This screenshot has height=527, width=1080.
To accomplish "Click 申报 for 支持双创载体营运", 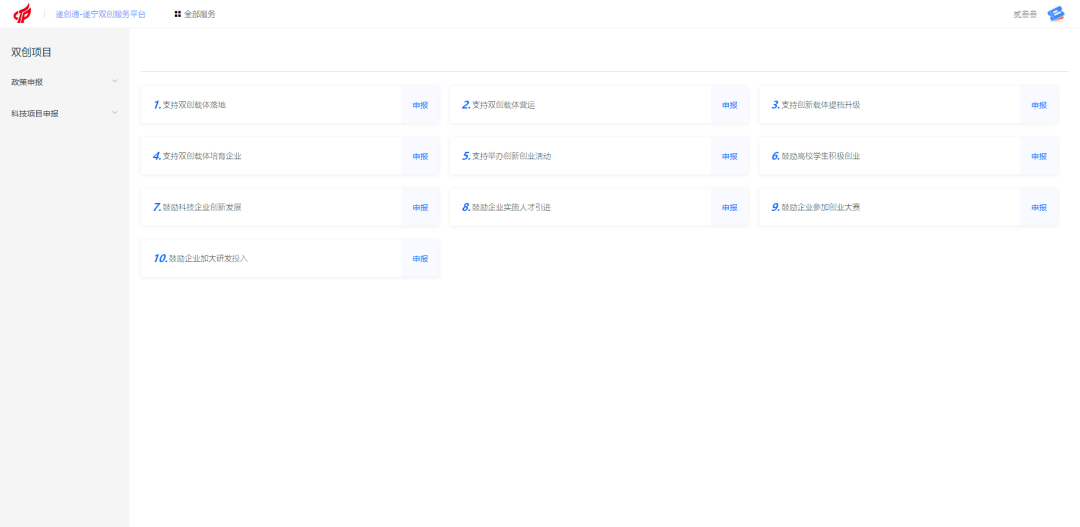I will (730, 105).
